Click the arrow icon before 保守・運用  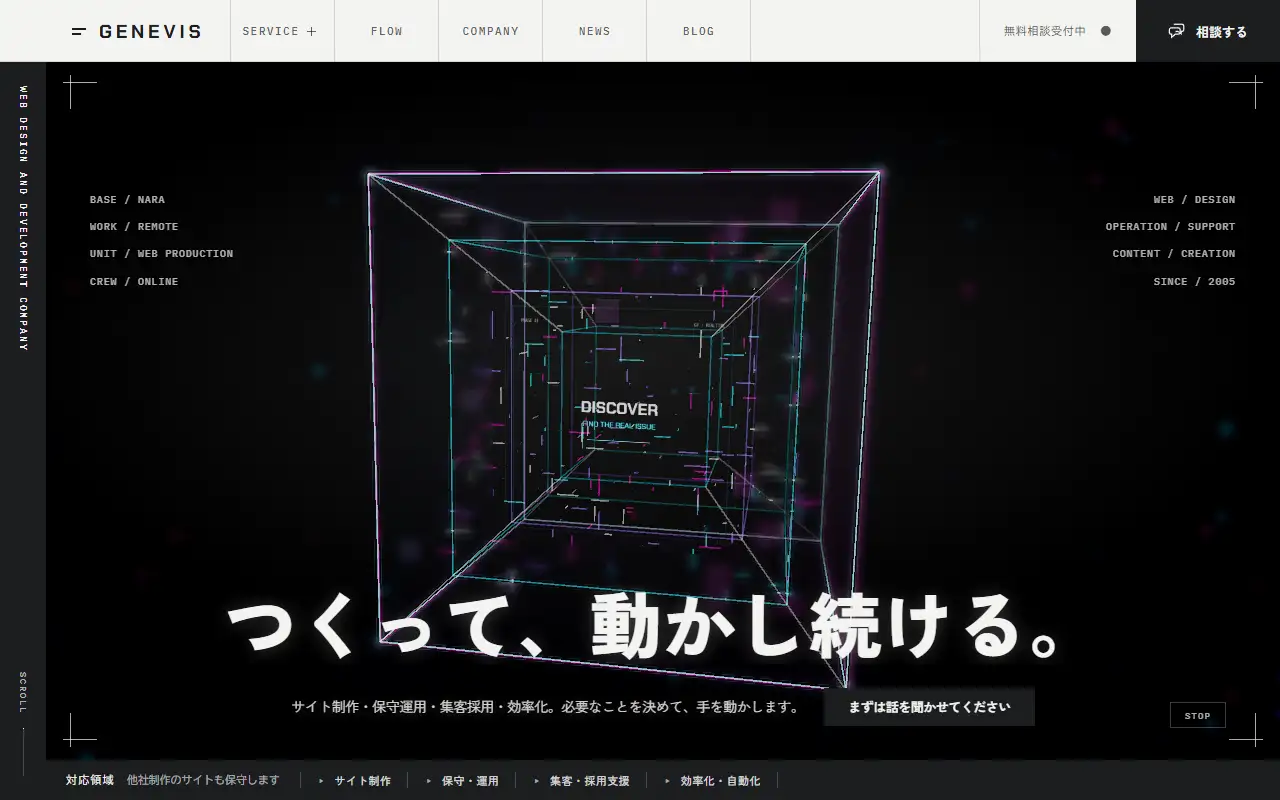pyautogui.click(x=430, y=781)
